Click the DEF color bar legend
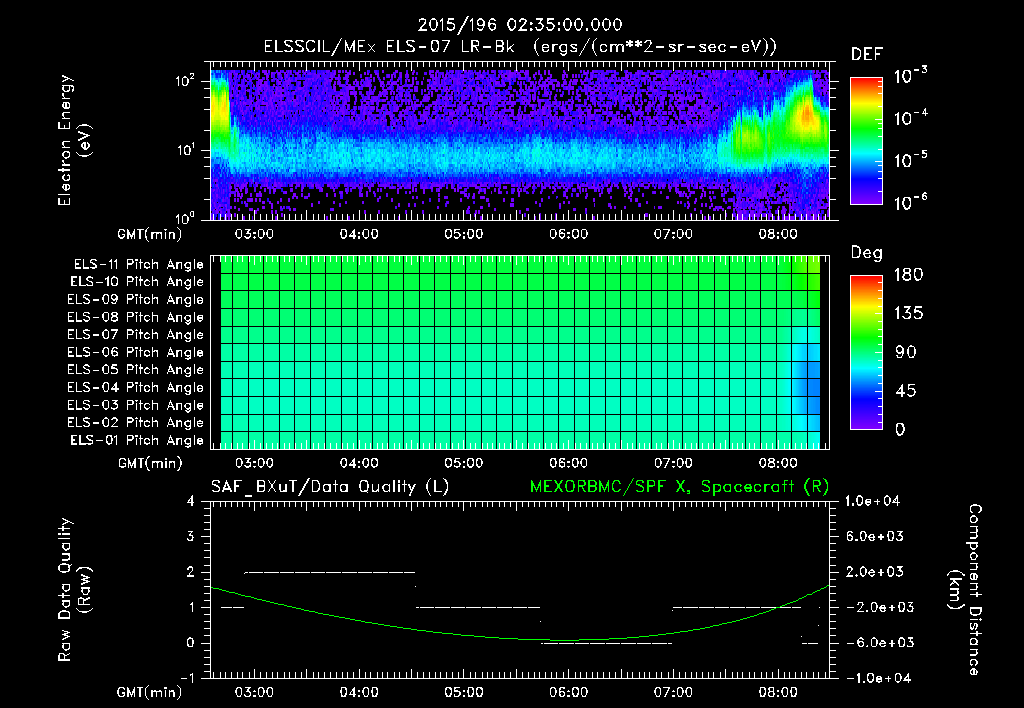1024x708 pixels. point(866,141)
